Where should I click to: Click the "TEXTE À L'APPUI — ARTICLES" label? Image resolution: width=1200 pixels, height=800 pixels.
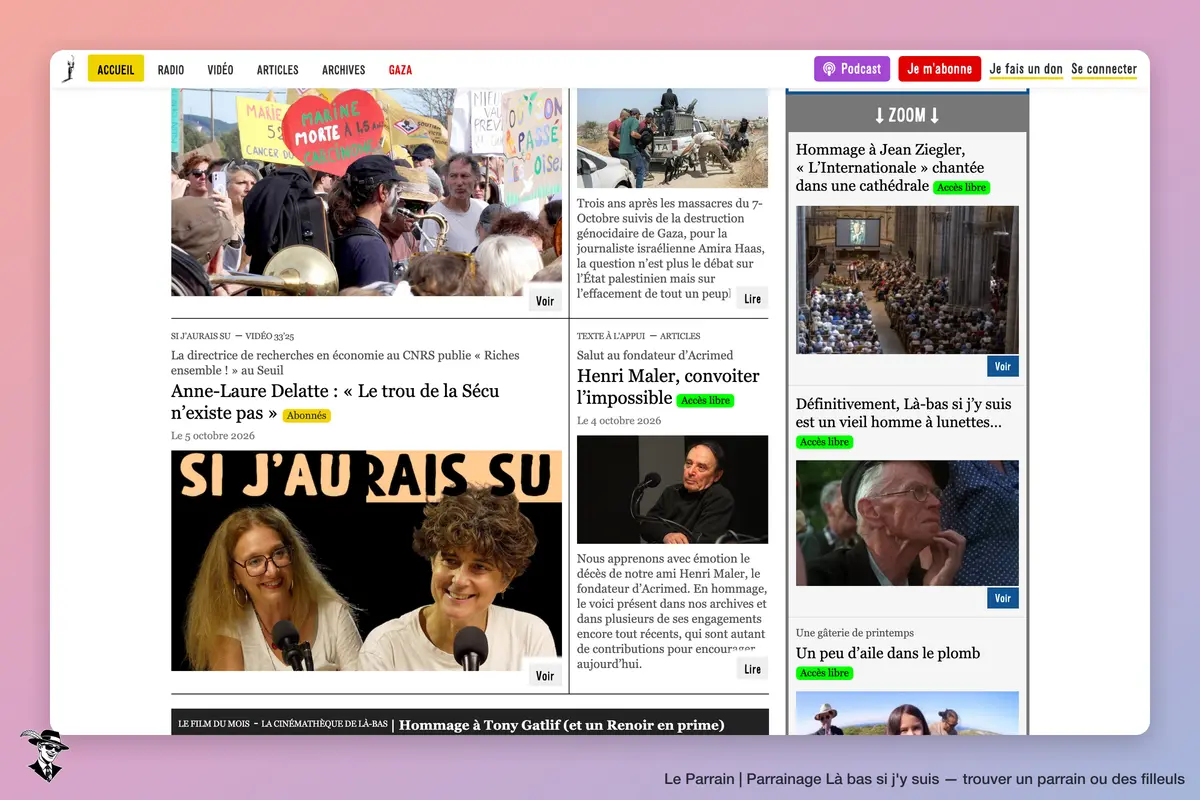tap(638, 336)
